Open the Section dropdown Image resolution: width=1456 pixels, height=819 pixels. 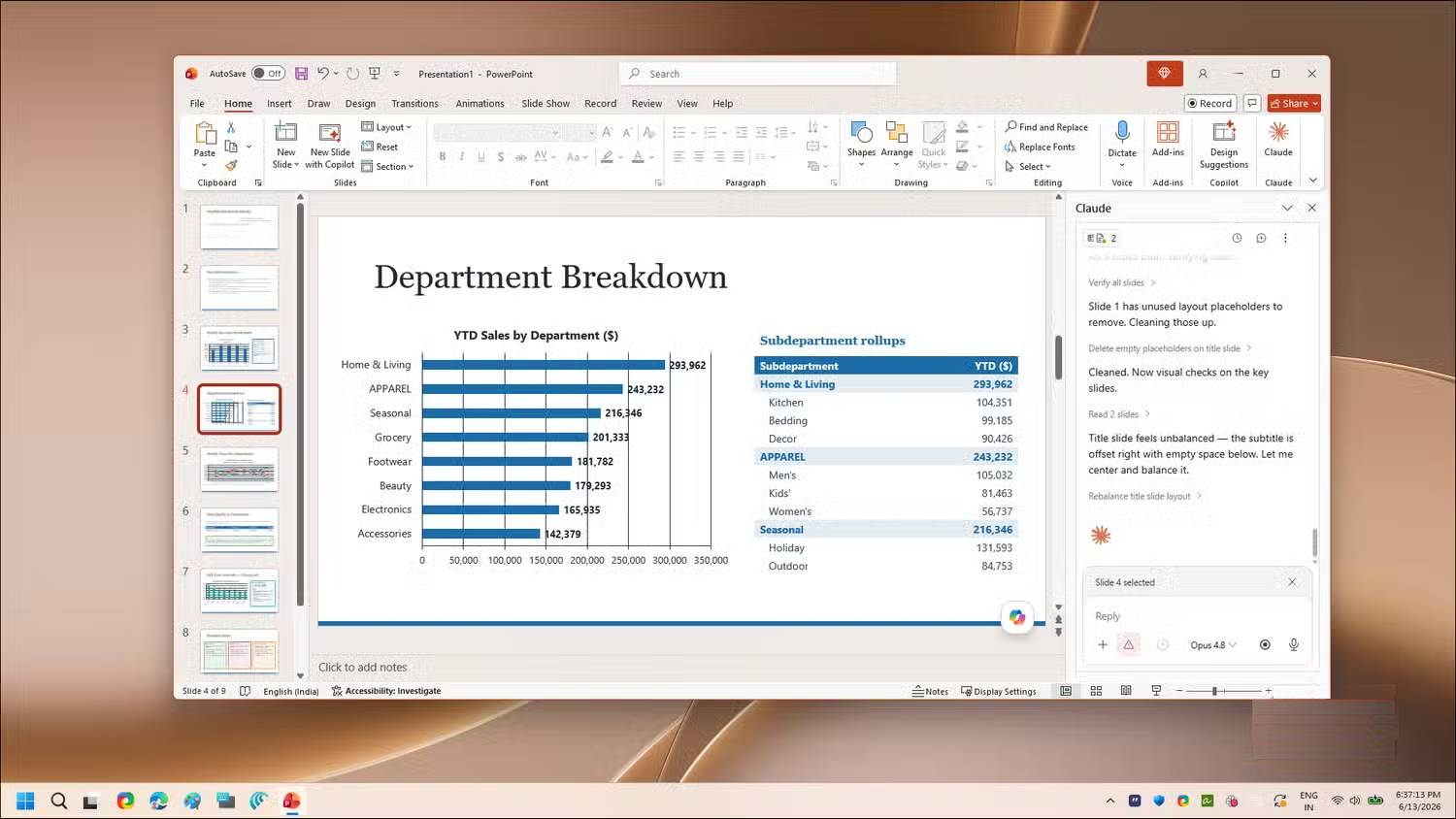[x=387, y=166]
